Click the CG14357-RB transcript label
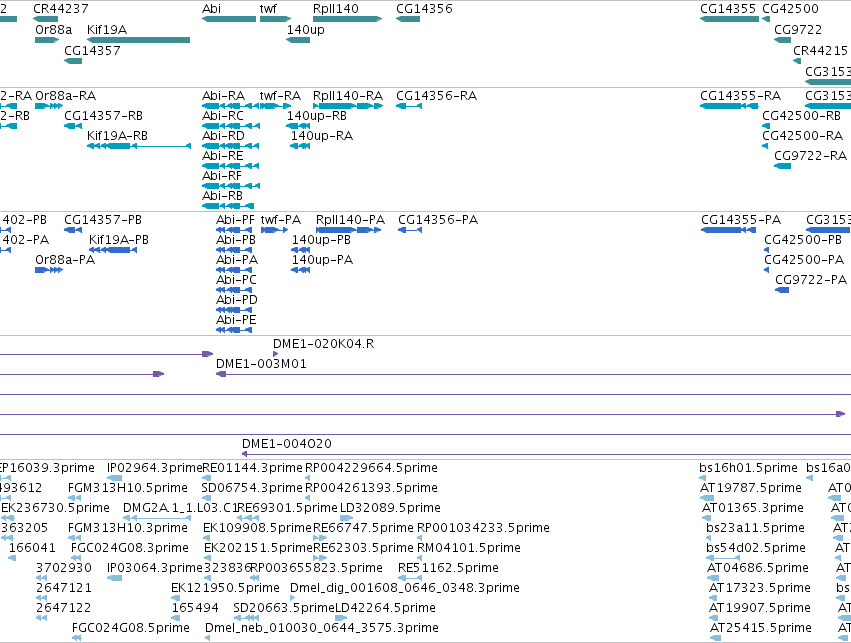Image resolution: width=851 pixels, height=643 pixels. point(104,116)
